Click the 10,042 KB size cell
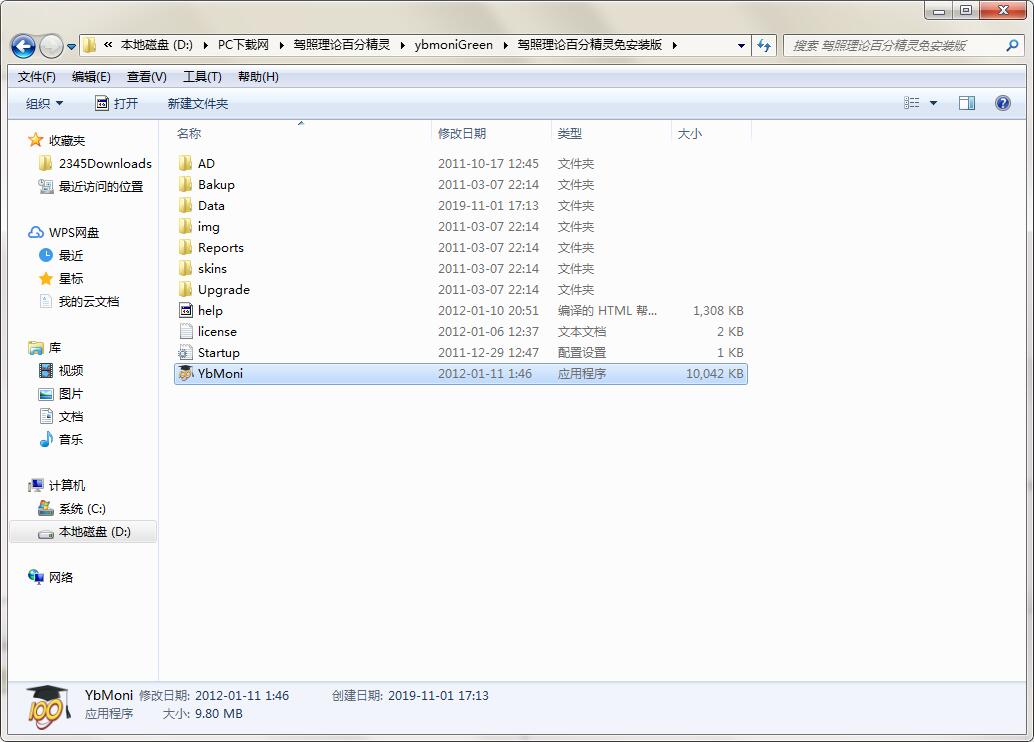This screenshot has width=1034, height=742. (x=714, y=373)
